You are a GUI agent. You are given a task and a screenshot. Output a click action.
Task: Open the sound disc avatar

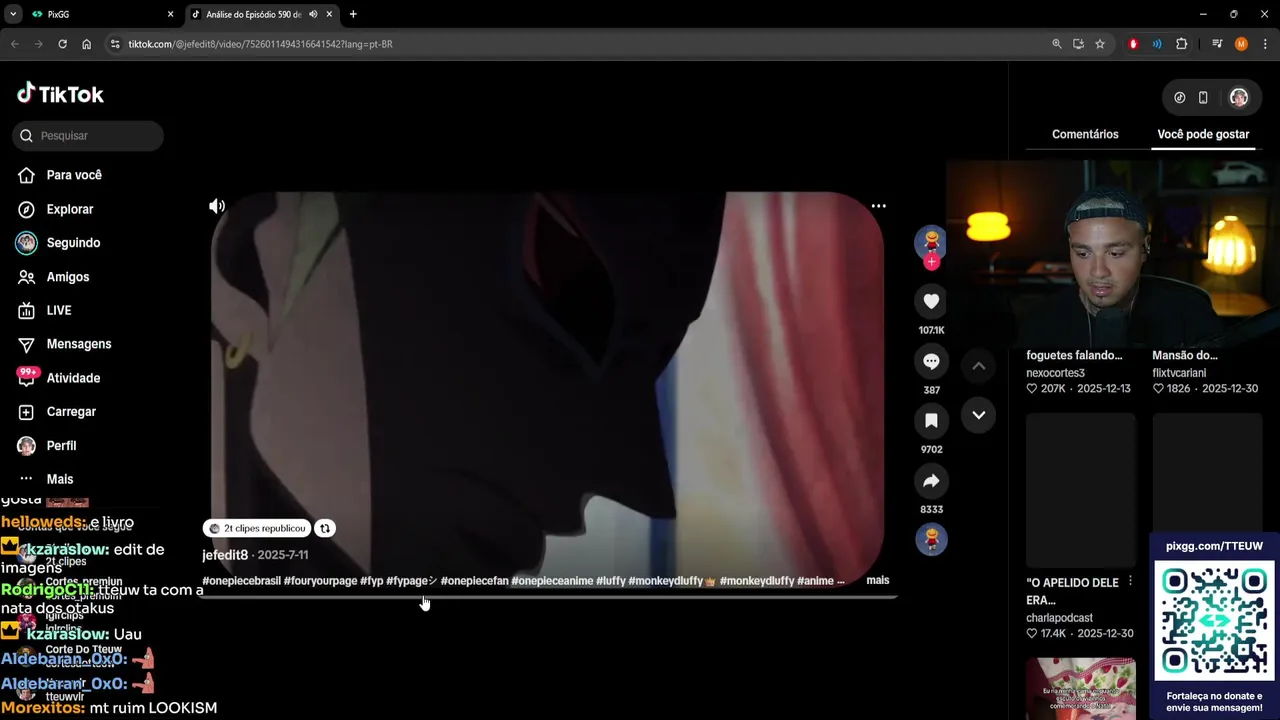point(931,539)
